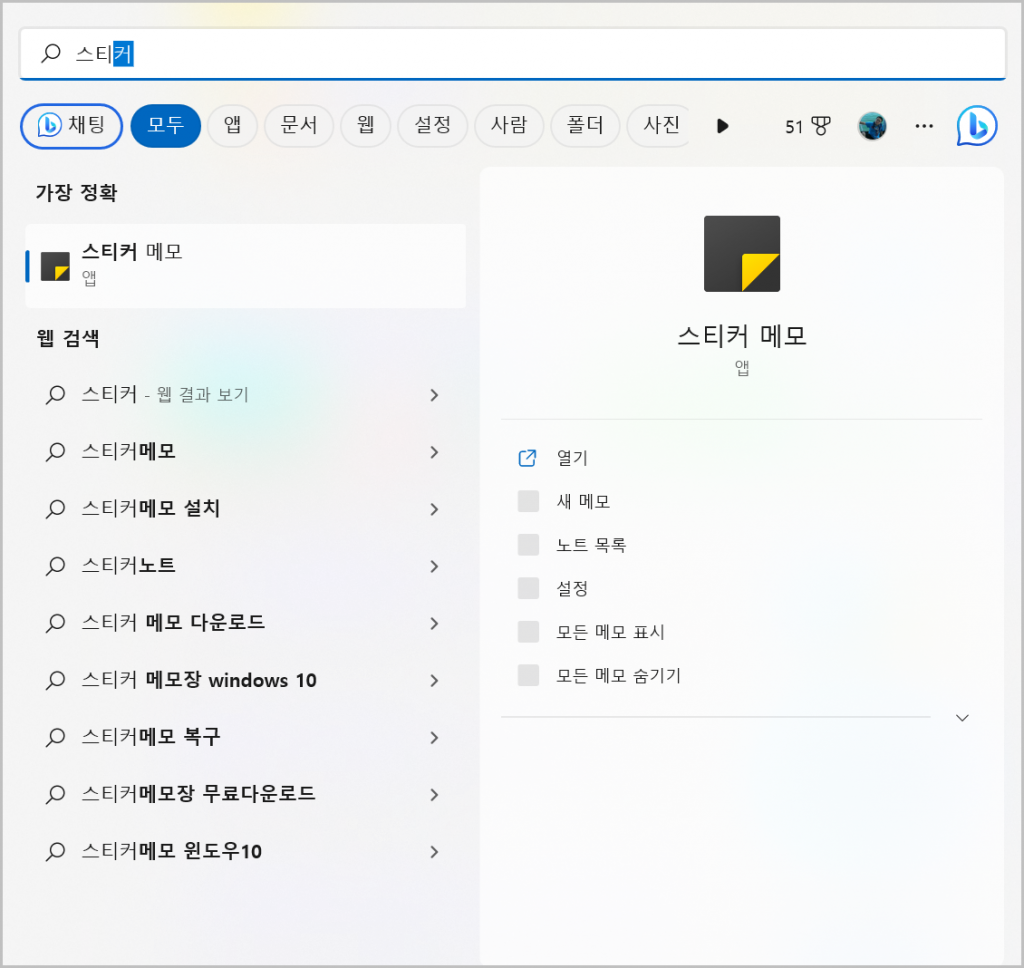Open 스티커 메모 best match result

click(246, 266)
